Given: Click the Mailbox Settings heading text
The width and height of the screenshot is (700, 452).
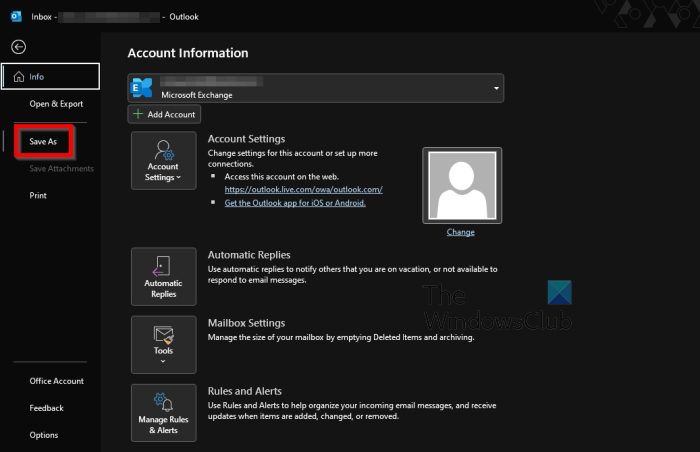Looking at the screenshot, I should point(246,323).
